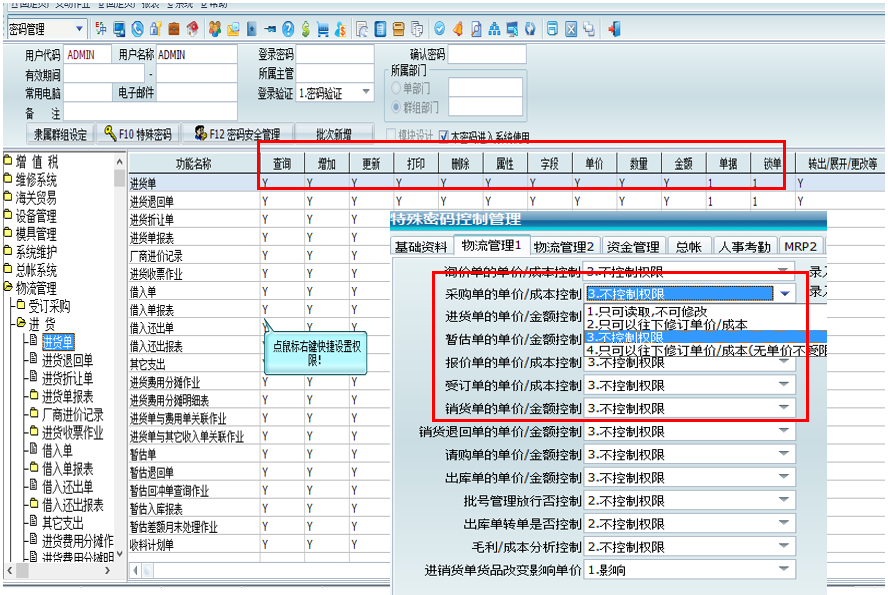
Task: Open the 销货单的单价/金额控制 dropdown
Action: 784,408
